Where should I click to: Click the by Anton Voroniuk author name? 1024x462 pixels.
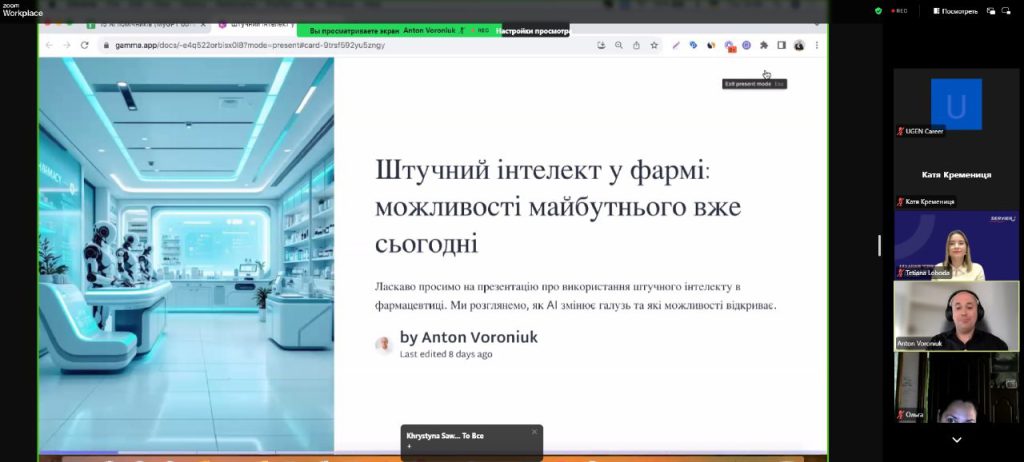pyautogui.click(x=469, y=337)
